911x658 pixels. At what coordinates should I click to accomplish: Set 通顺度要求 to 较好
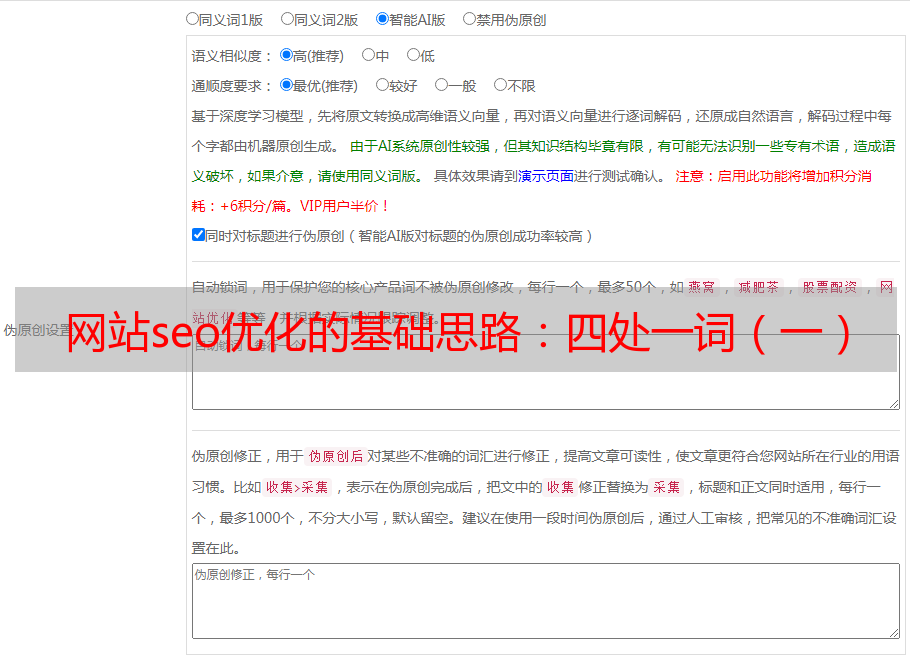(382, 85)
